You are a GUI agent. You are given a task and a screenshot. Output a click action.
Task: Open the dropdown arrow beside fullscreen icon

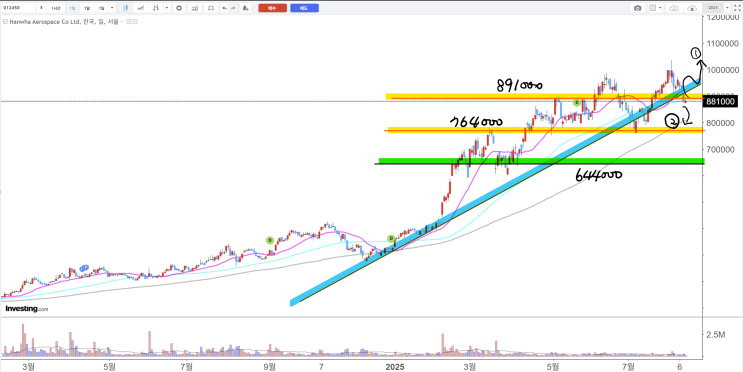[727, 8]
